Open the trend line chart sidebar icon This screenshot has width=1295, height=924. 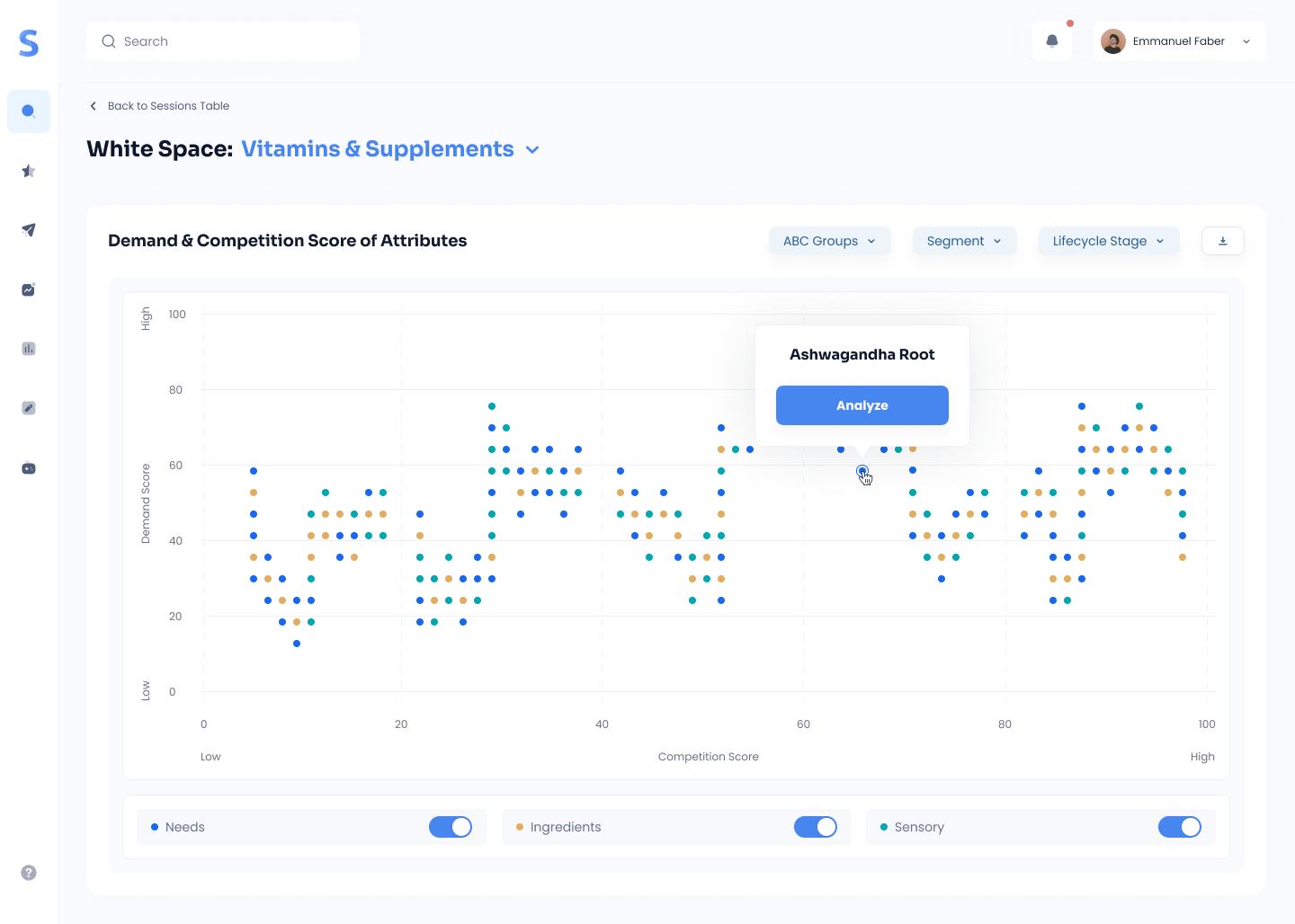29,289
